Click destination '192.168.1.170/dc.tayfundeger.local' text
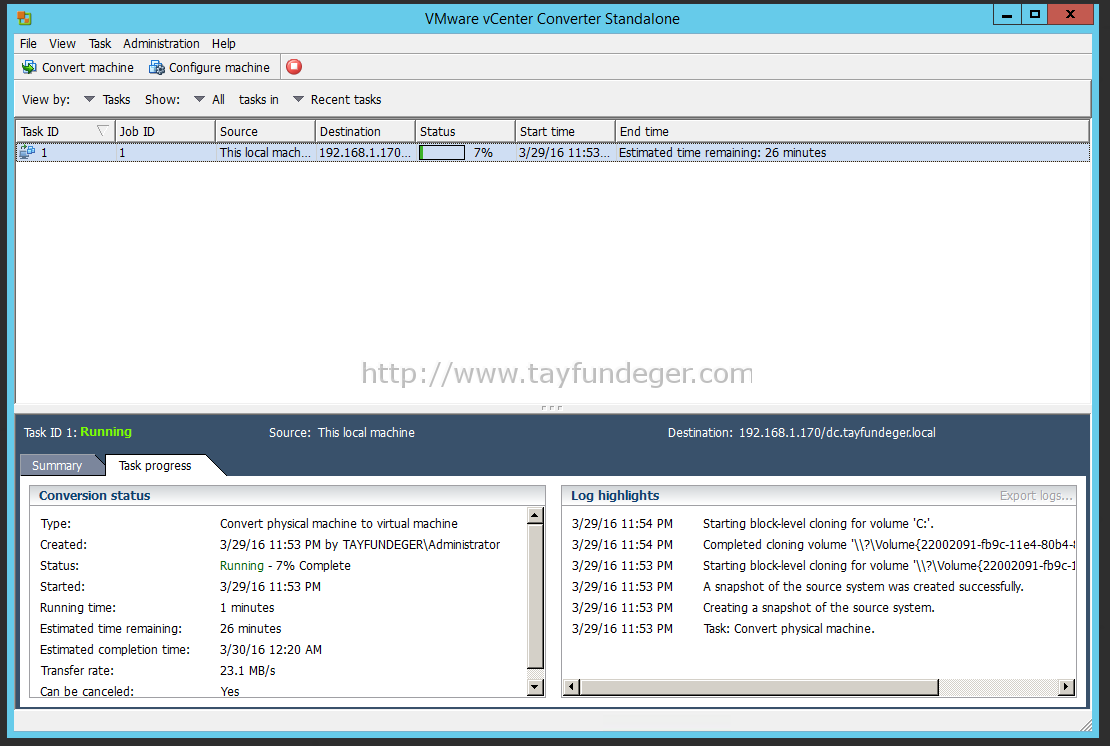 pos(837,432)
